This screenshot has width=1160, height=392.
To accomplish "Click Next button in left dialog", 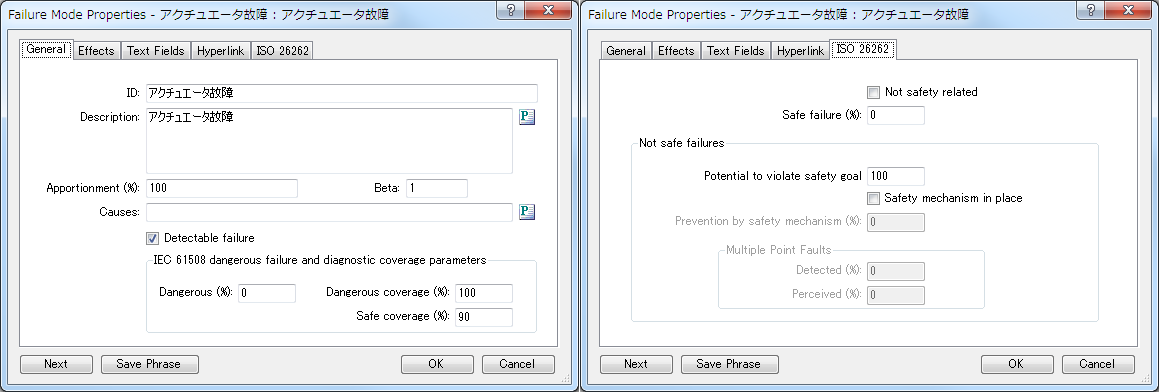I will tap(56, 364).
